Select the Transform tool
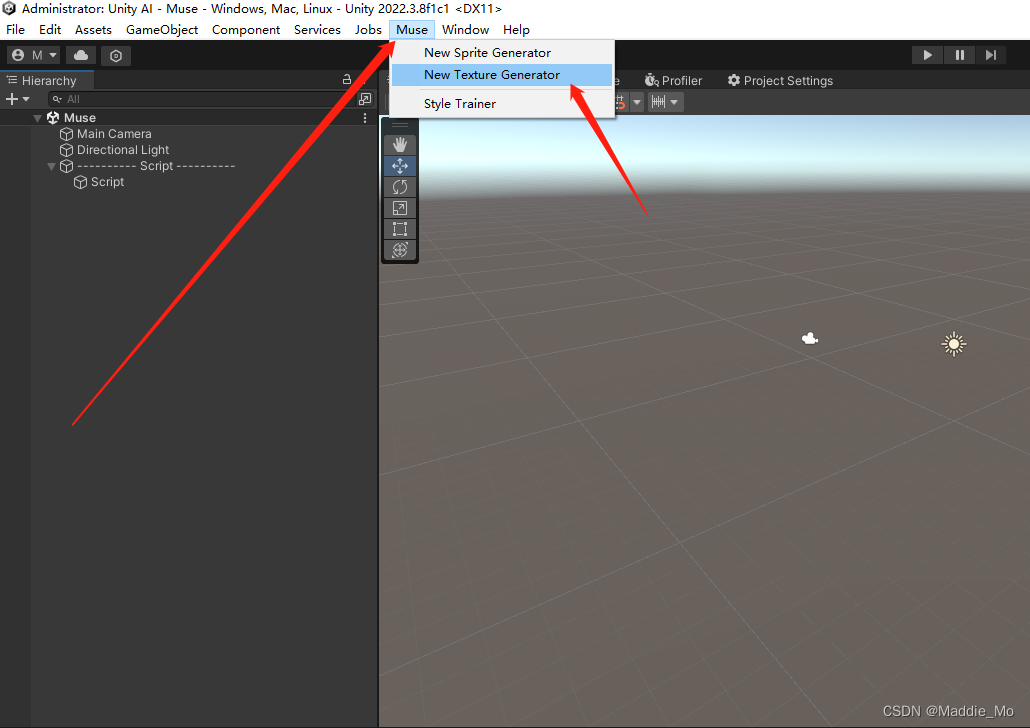Image resolution: width=1030 pixels, height=728 pixels. 399,250
